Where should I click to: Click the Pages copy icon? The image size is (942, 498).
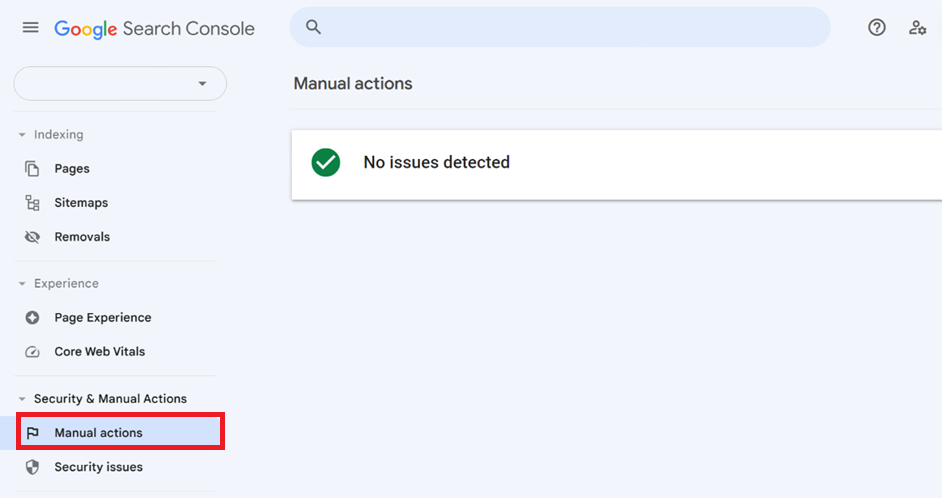pos(32,169)
